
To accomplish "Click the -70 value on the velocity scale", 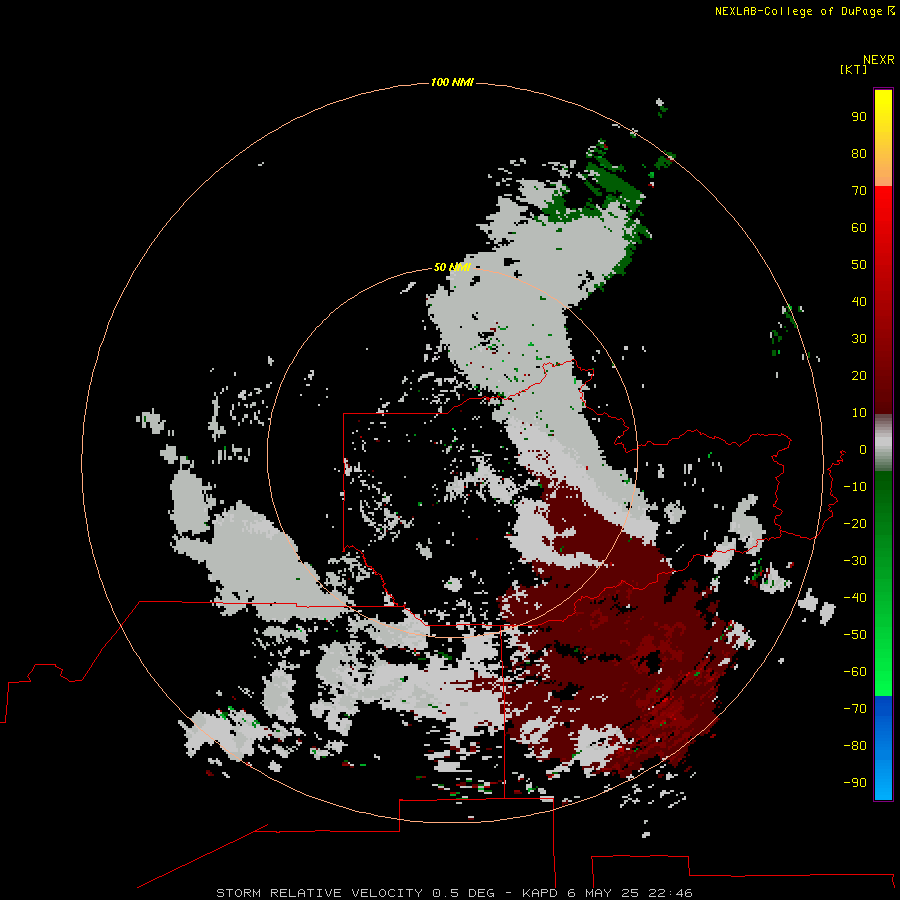I will [x=855, y=709].
